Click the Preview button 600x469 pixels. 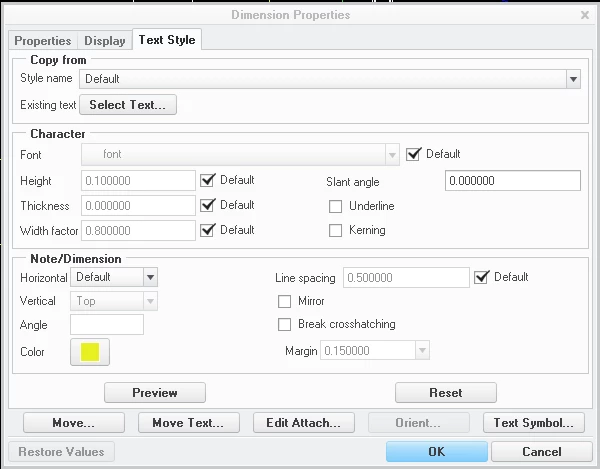[x=155, y=393]
